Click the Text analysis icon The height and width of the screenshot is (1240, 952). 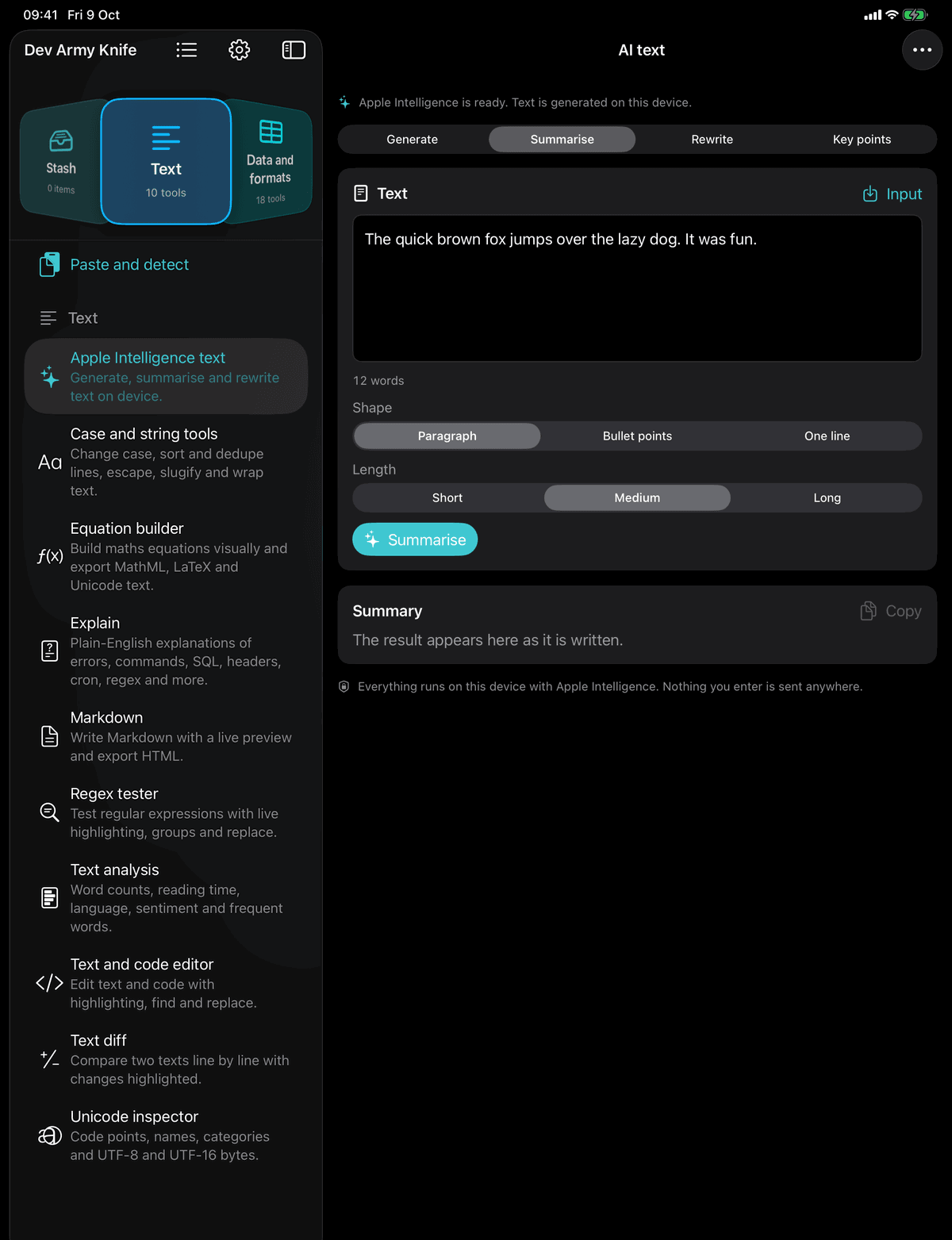point(49,898)
